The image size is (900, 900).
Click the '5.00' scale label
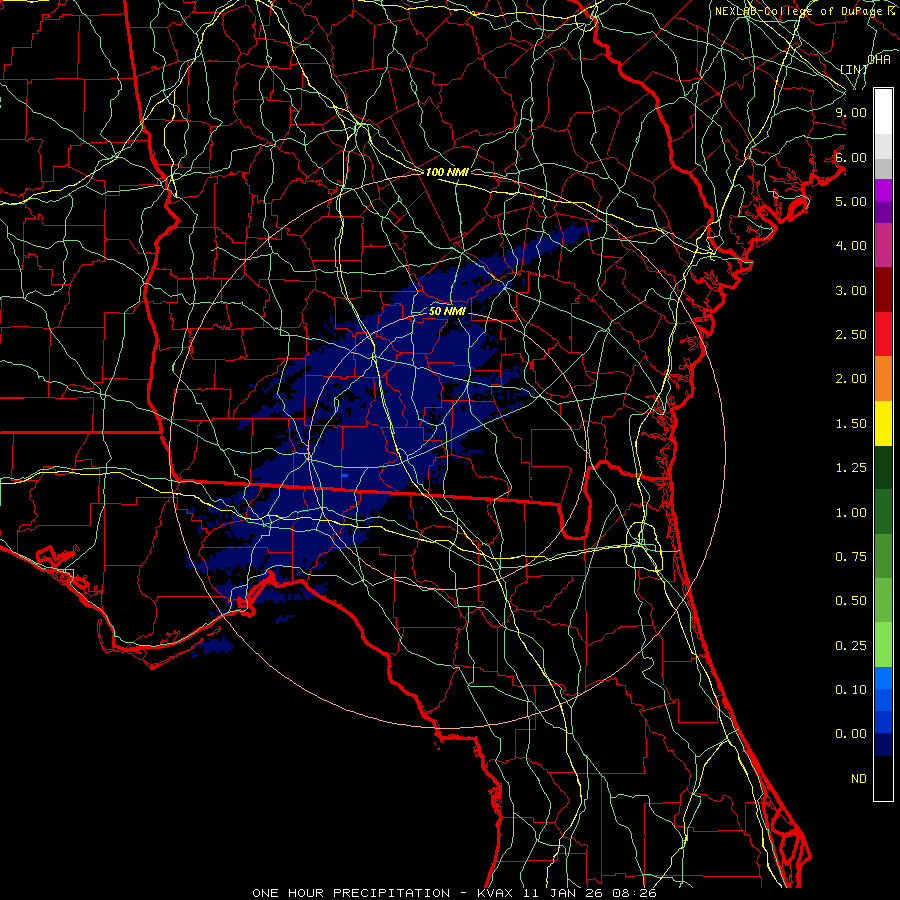pos(851,201)
